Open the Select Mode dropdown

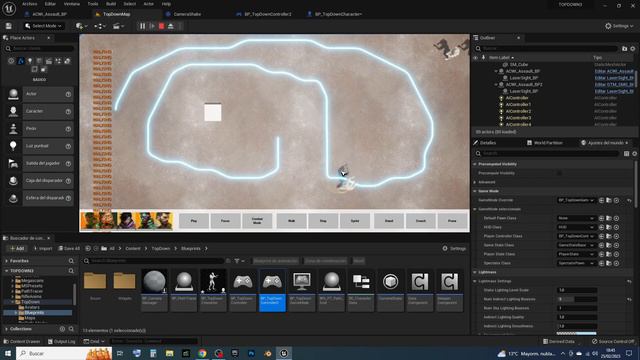click(43, 26)
